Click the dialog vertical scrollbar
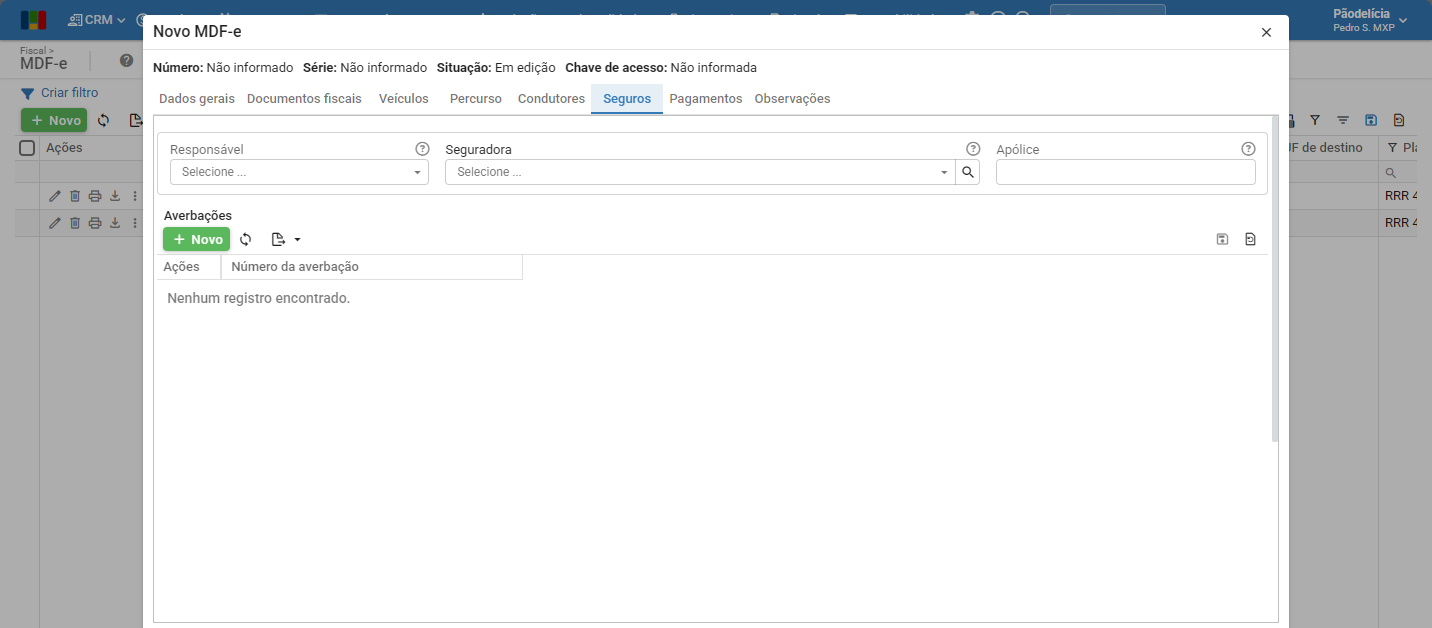Image resolution: width=1432 pixels, height=628 pixels. 1275,280
